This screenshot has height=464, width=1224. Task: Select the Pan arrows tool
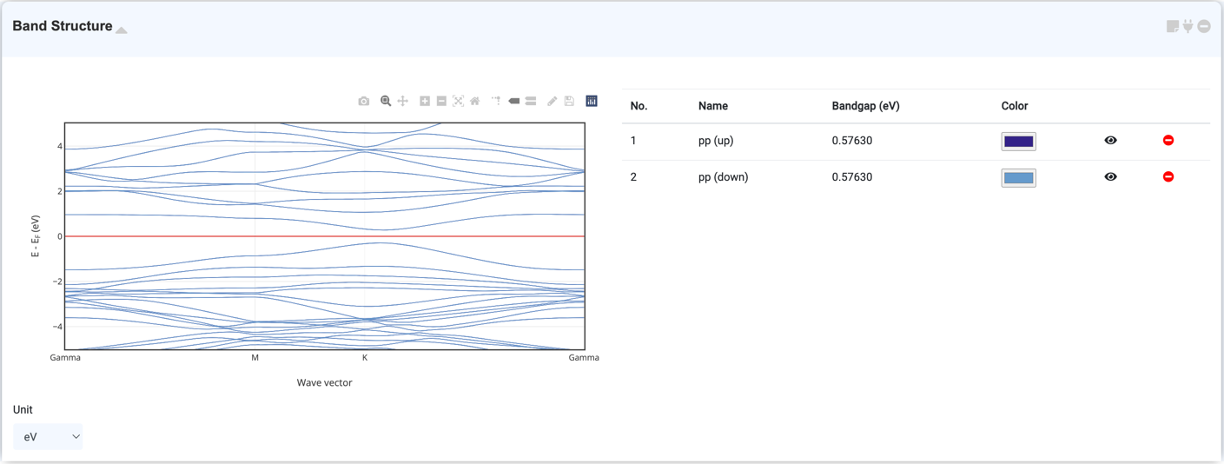pyautogui.click(x=403, y=101)
